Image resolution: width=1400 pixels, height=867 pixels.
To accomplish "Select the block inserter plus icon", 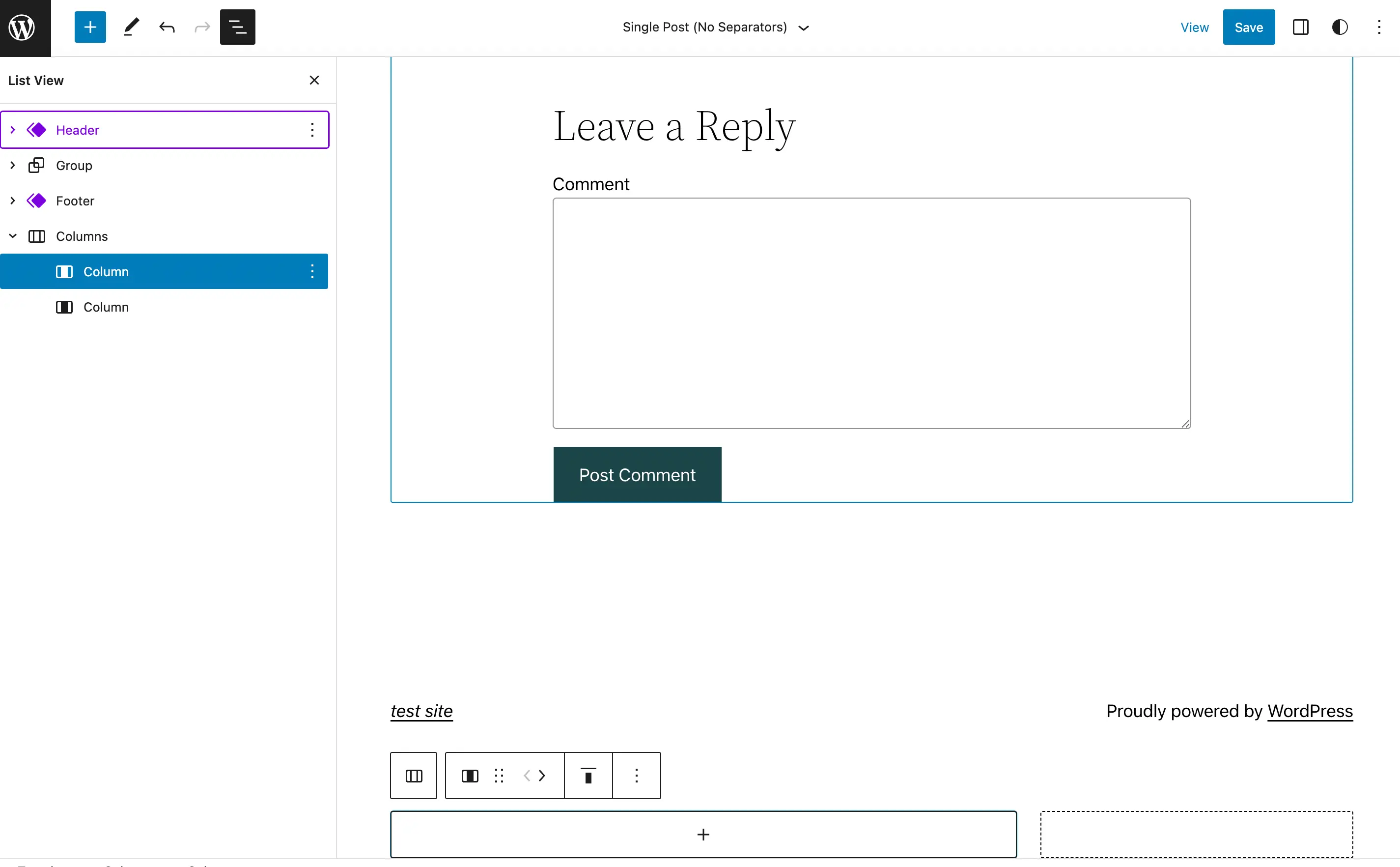I will click(x=89, y=27).
